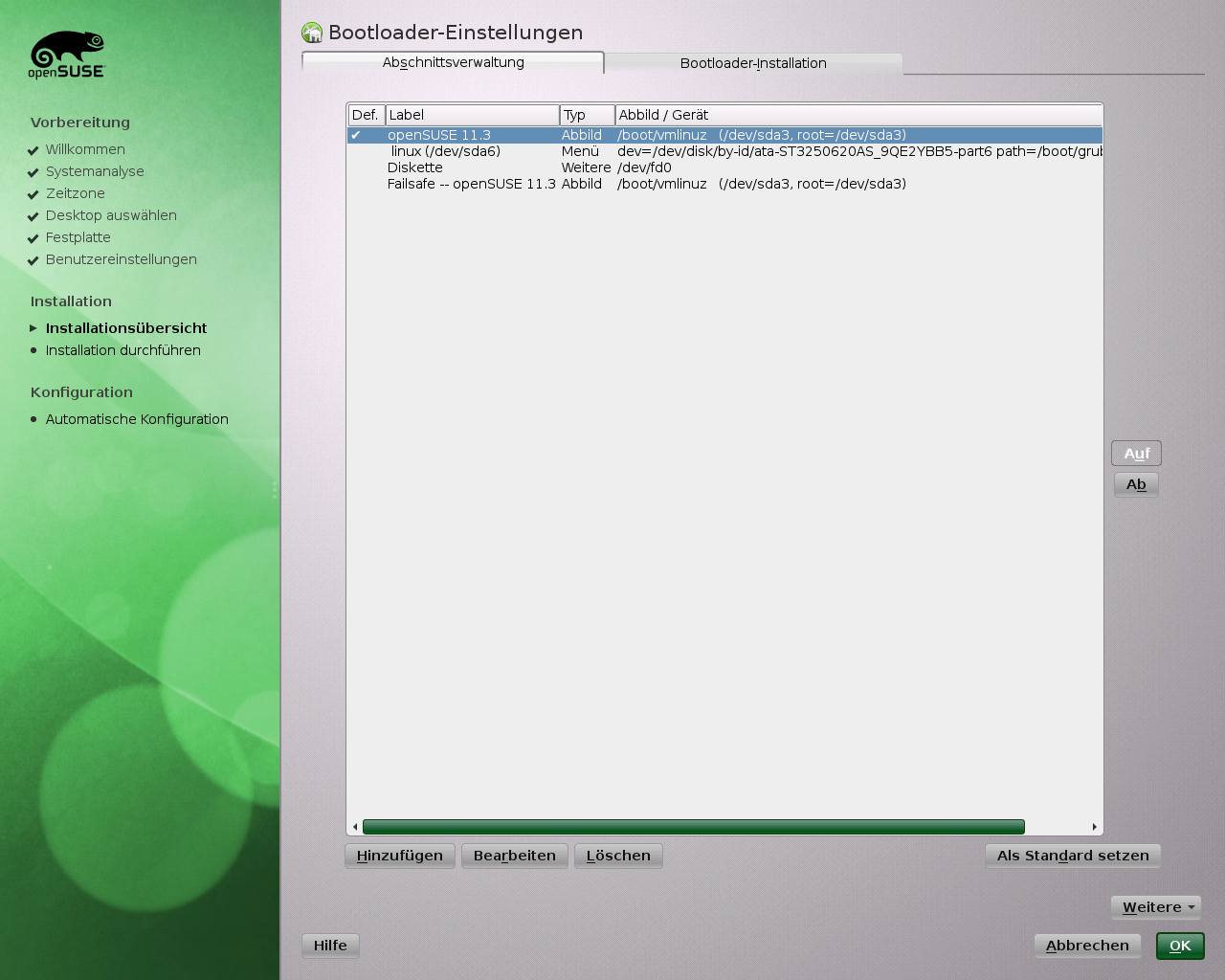Click the Abbild / Gerät column header

(858, 115)
